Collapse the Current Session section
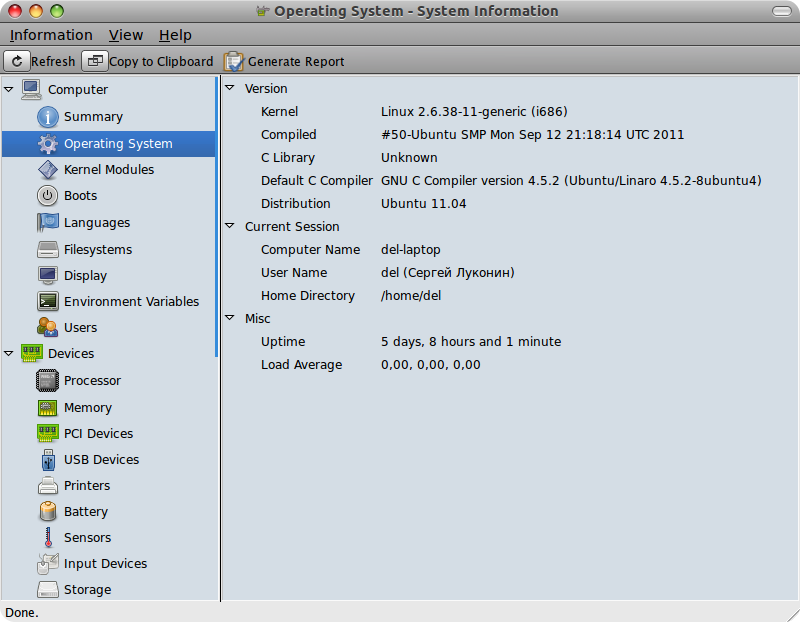Viewport: 800px width, 622px height. coord(230,226)
